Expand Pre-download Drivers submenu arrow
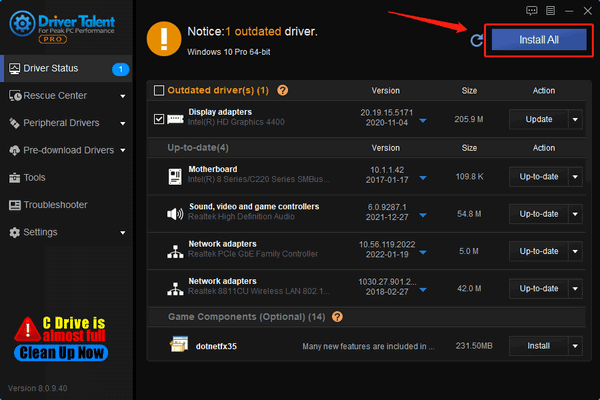The height and width of the screenshot is (400, 600). point(123,150)
